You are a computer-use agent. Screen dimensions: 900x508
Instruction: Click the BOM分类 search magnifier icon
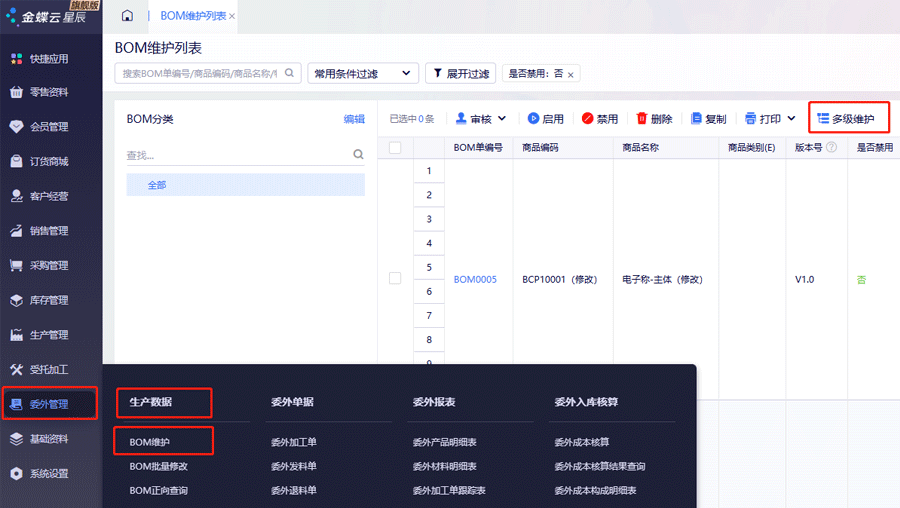click(x=358, y=154)
